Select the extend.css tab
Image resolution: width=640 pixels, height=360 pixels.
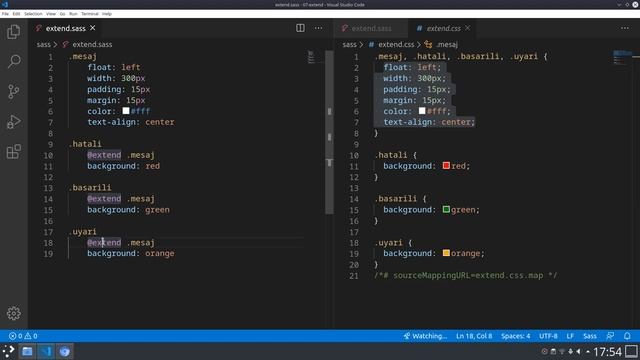click(x=443, y=28)
